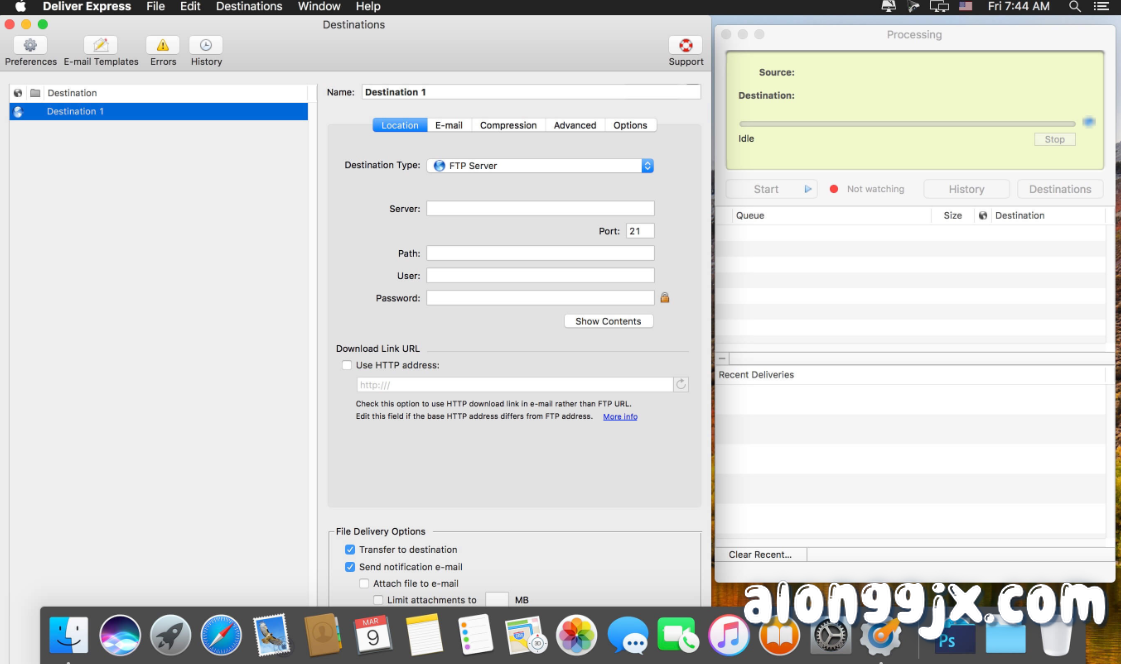
Task: Enable Attach file to e-mail
Action: 364,583
